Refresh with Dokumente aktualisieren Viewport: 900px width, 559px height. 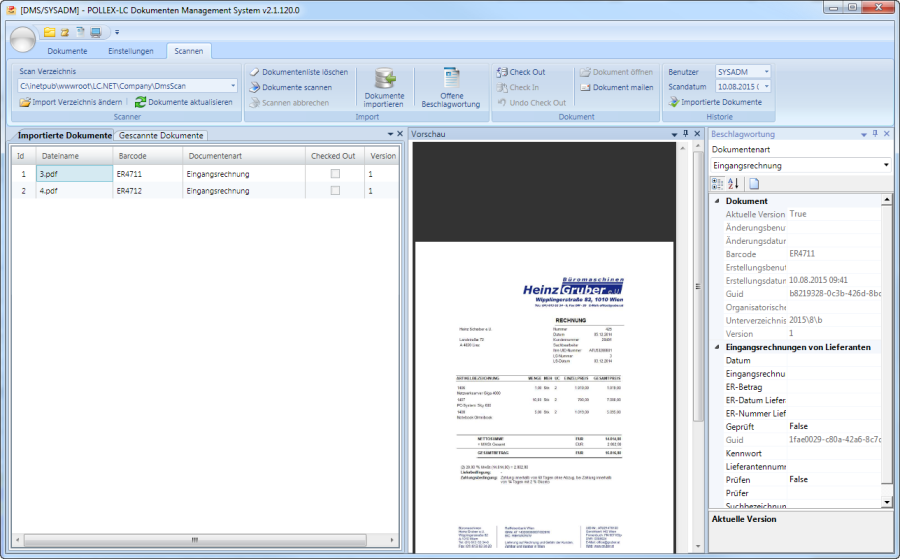click(x=141, y=102)
